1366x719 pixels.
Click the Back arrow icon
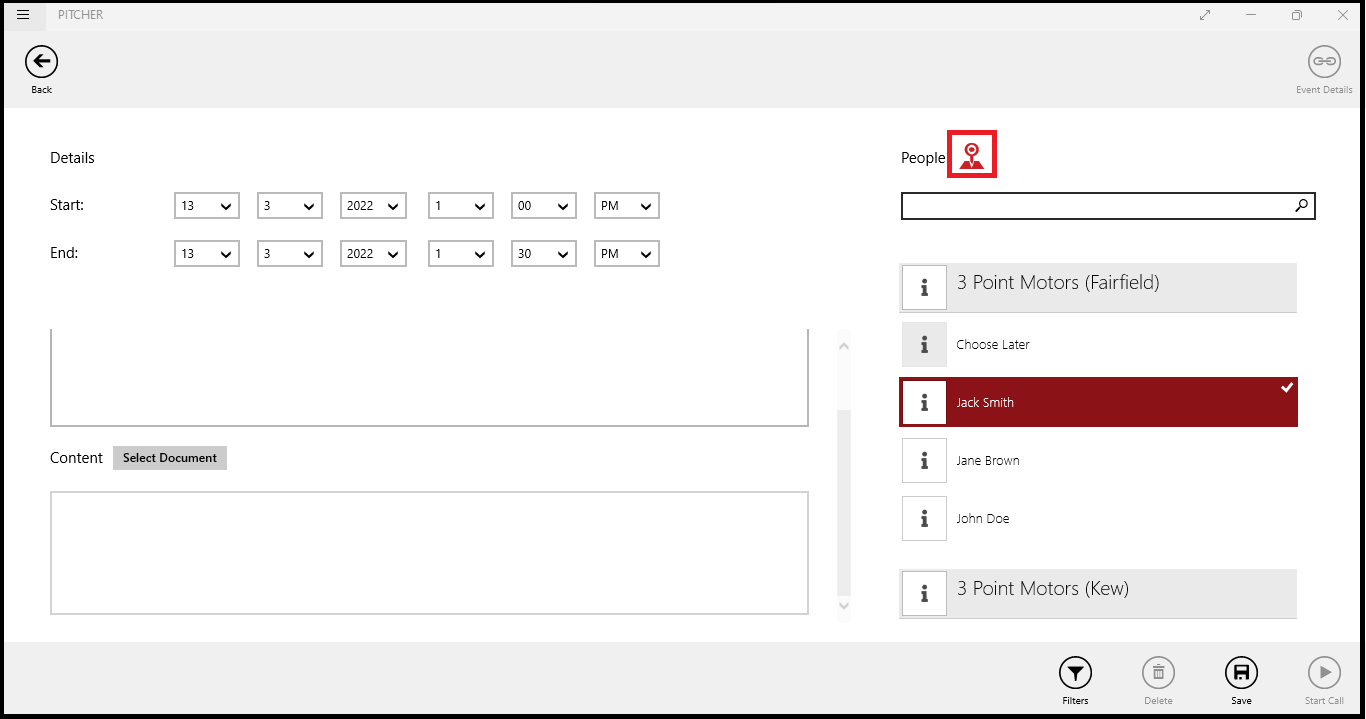41,62
